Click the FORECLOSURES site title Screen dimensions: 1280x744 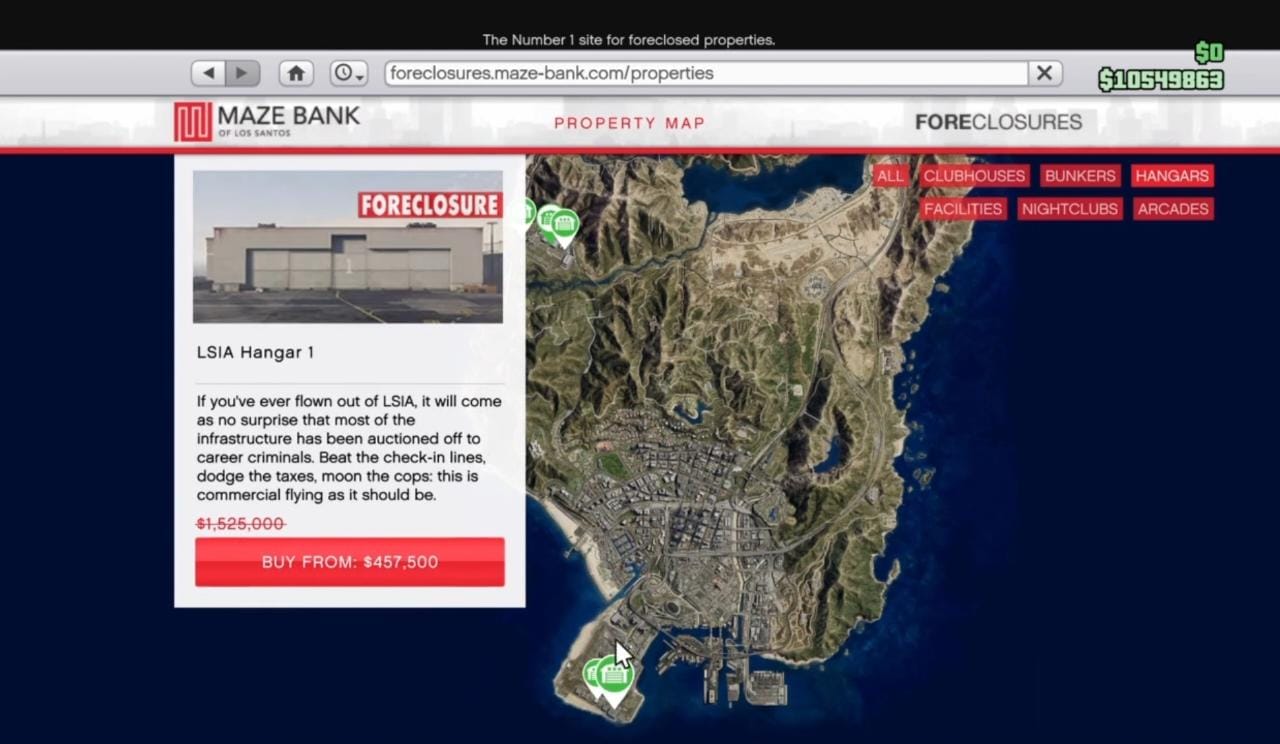tap(998, 122)
